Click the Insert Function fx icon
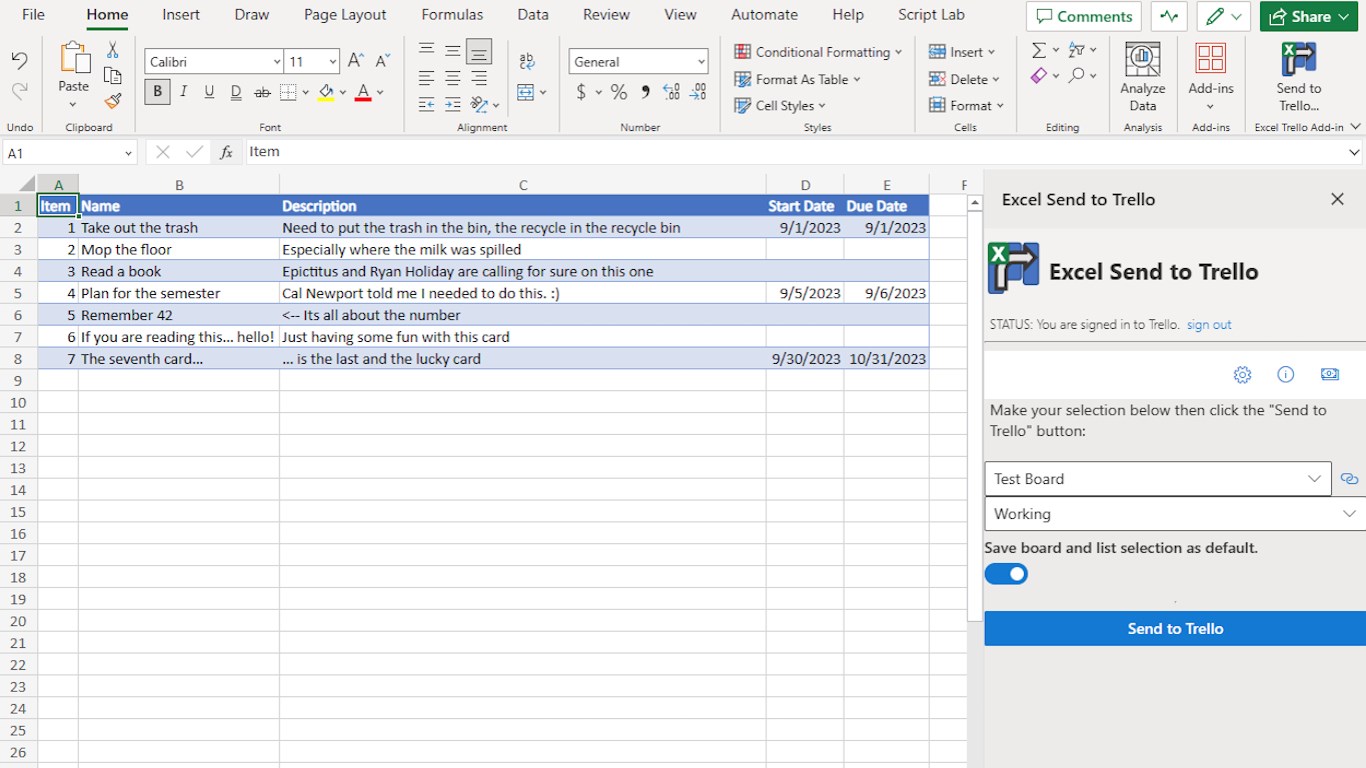 coord(227,152)
